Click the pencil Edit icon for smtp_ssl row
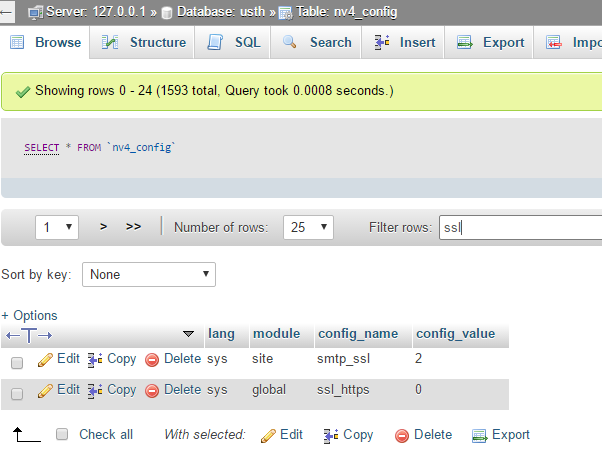This screenshot has height=465, width=602. click(45, 360)
